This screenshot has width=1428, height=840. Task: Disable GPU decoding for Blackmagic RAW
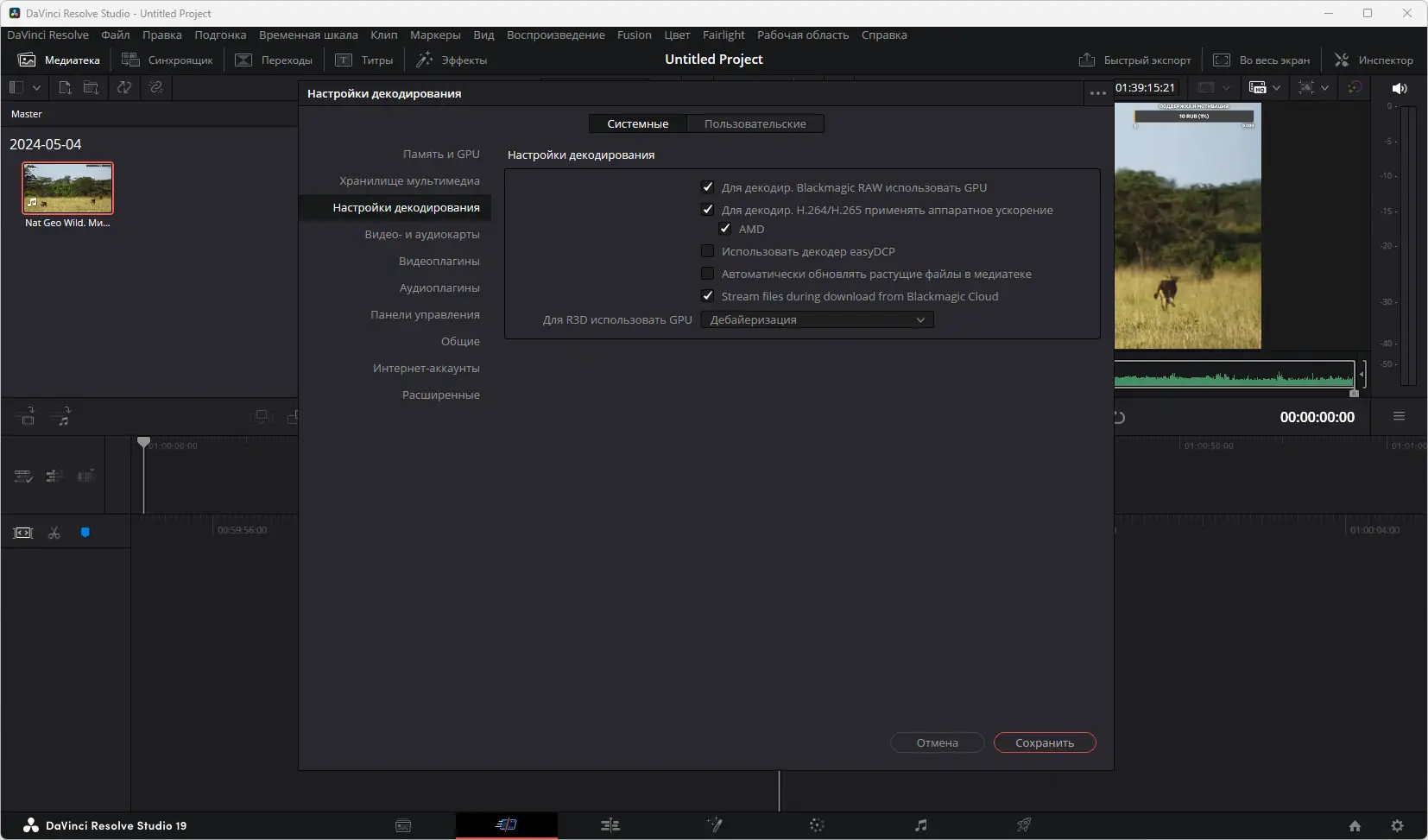pos(707,186)
